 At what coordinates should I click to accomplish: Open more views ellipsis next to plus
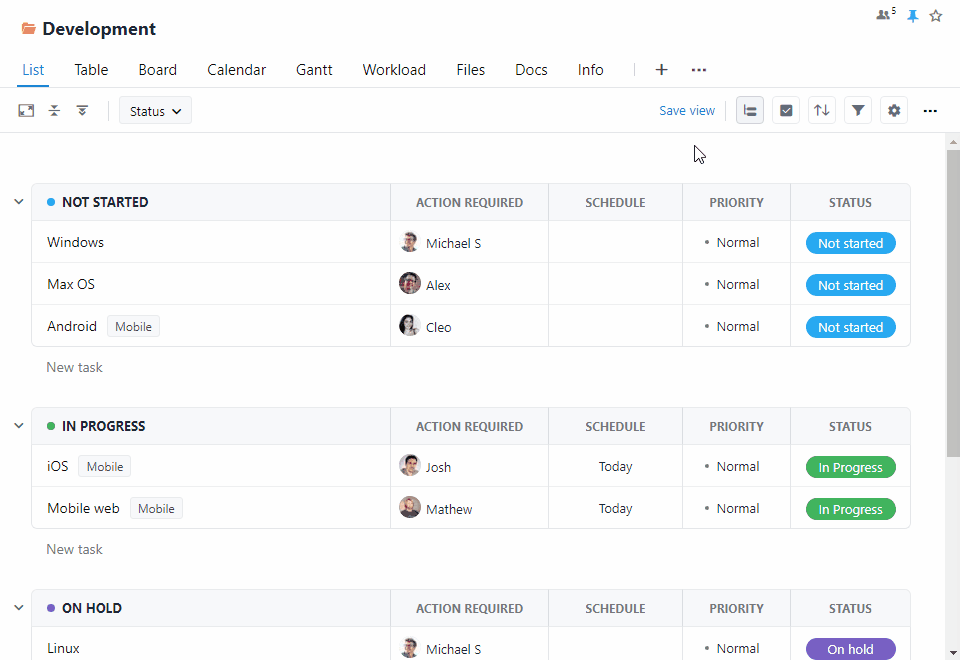(x=699, y=70)
